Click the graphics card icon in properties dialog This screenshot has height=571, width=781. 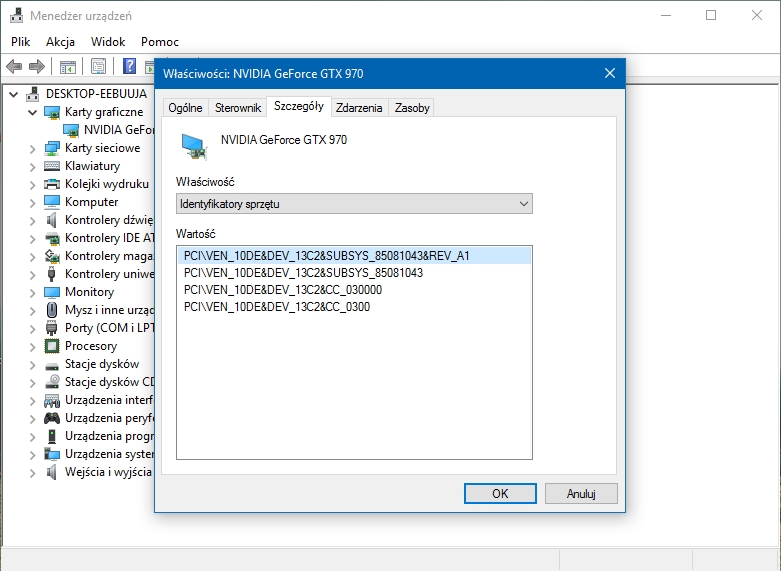click(194, 146)
